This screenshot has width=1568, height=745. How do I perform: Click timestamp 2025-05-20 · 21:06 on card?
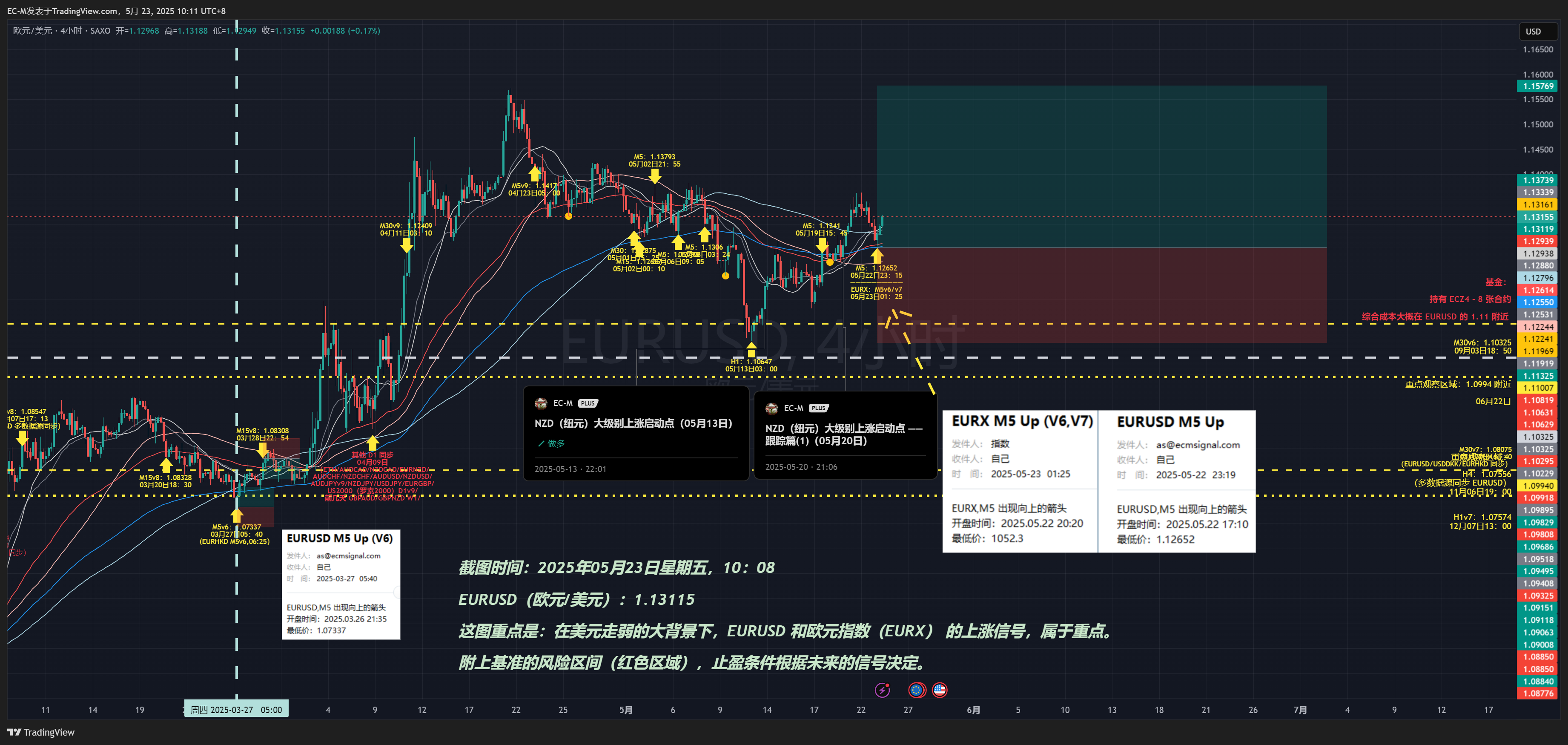(x=800, y=466)
